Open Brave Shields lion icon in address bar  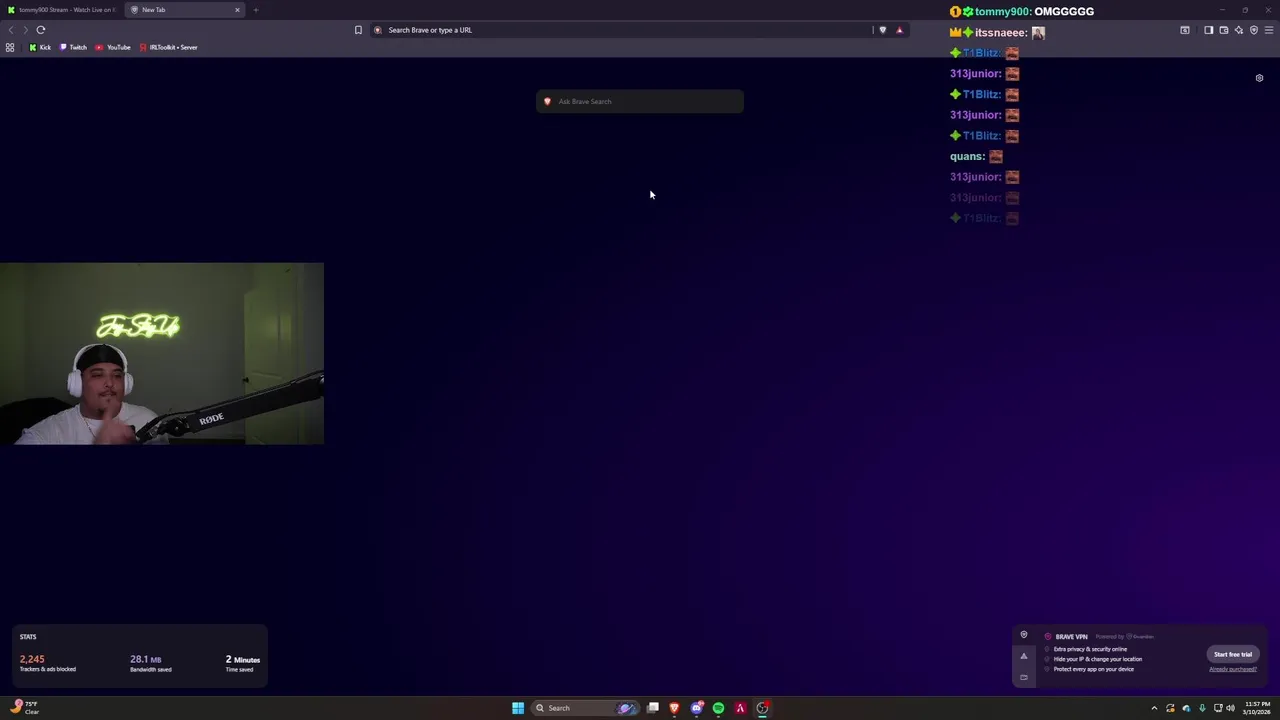pyautogui.click(x=882, y=30)
